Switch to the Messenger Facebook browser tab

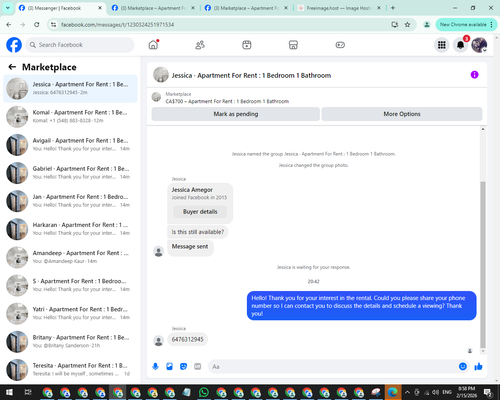click(x=60, y=8)
